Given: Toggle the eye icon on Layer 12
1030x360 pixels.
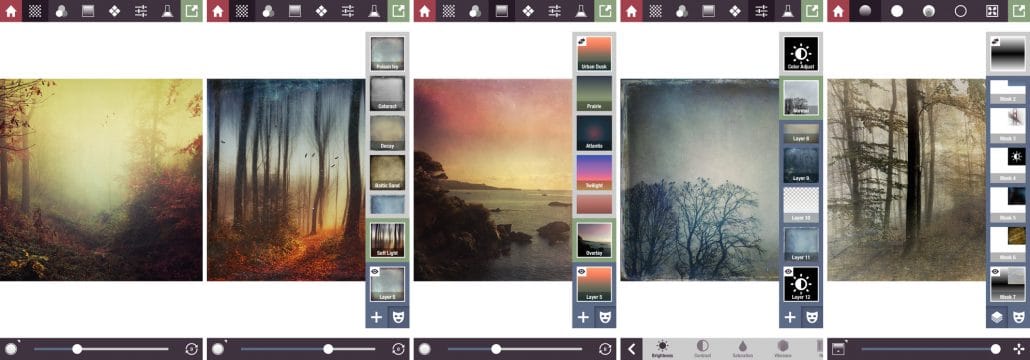Looking at the screenshot, I should pos(788,271).
